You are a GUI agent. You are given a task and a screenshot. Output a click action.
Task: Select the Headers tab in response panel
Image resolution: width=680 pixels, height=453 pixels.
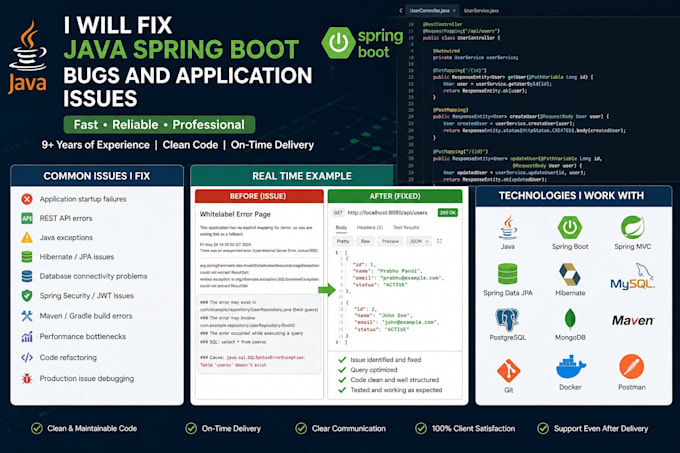(x=369, y=228)
